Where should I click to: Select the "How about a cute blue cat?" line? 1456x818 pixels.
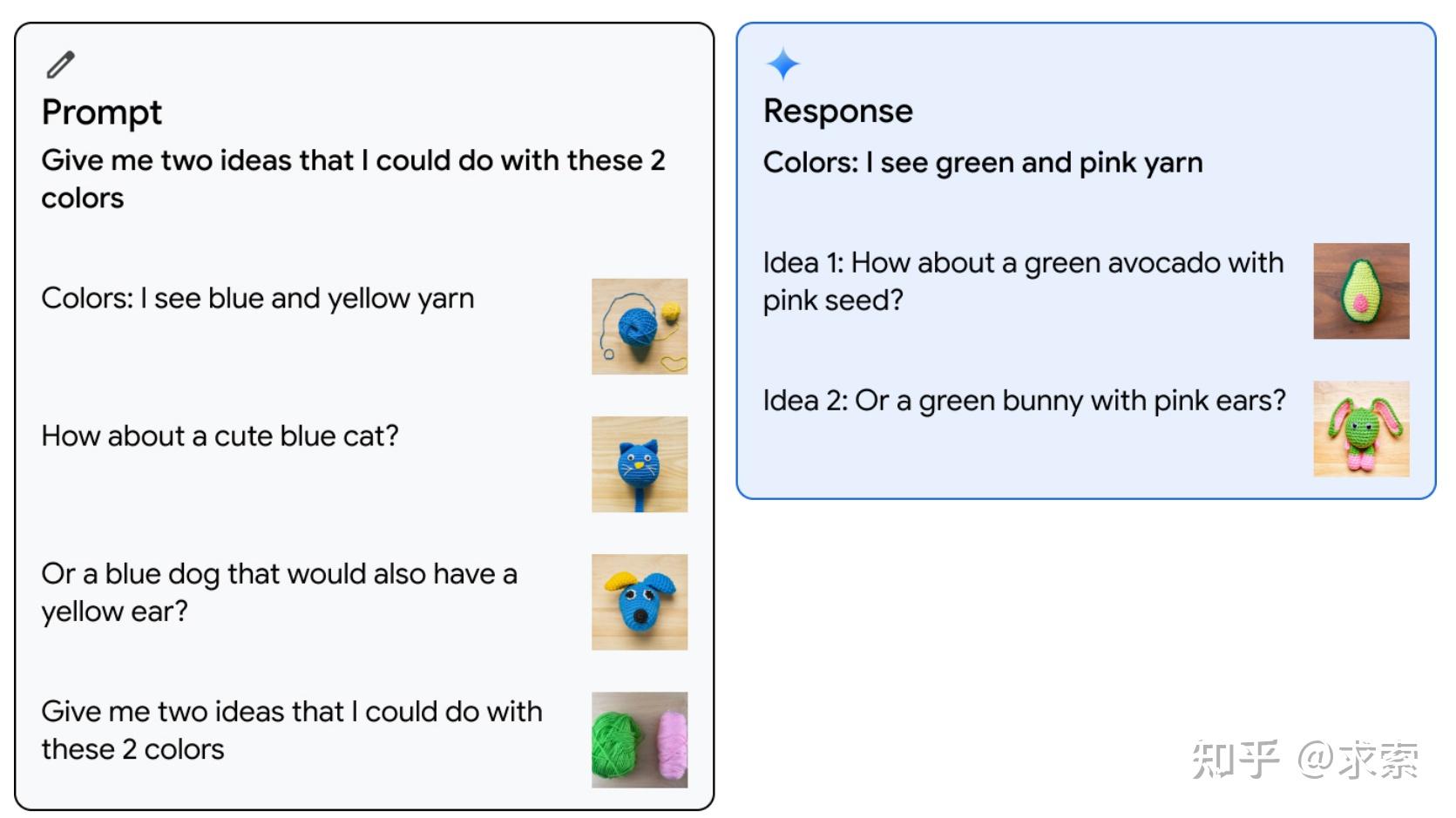(x=220, y=436)
